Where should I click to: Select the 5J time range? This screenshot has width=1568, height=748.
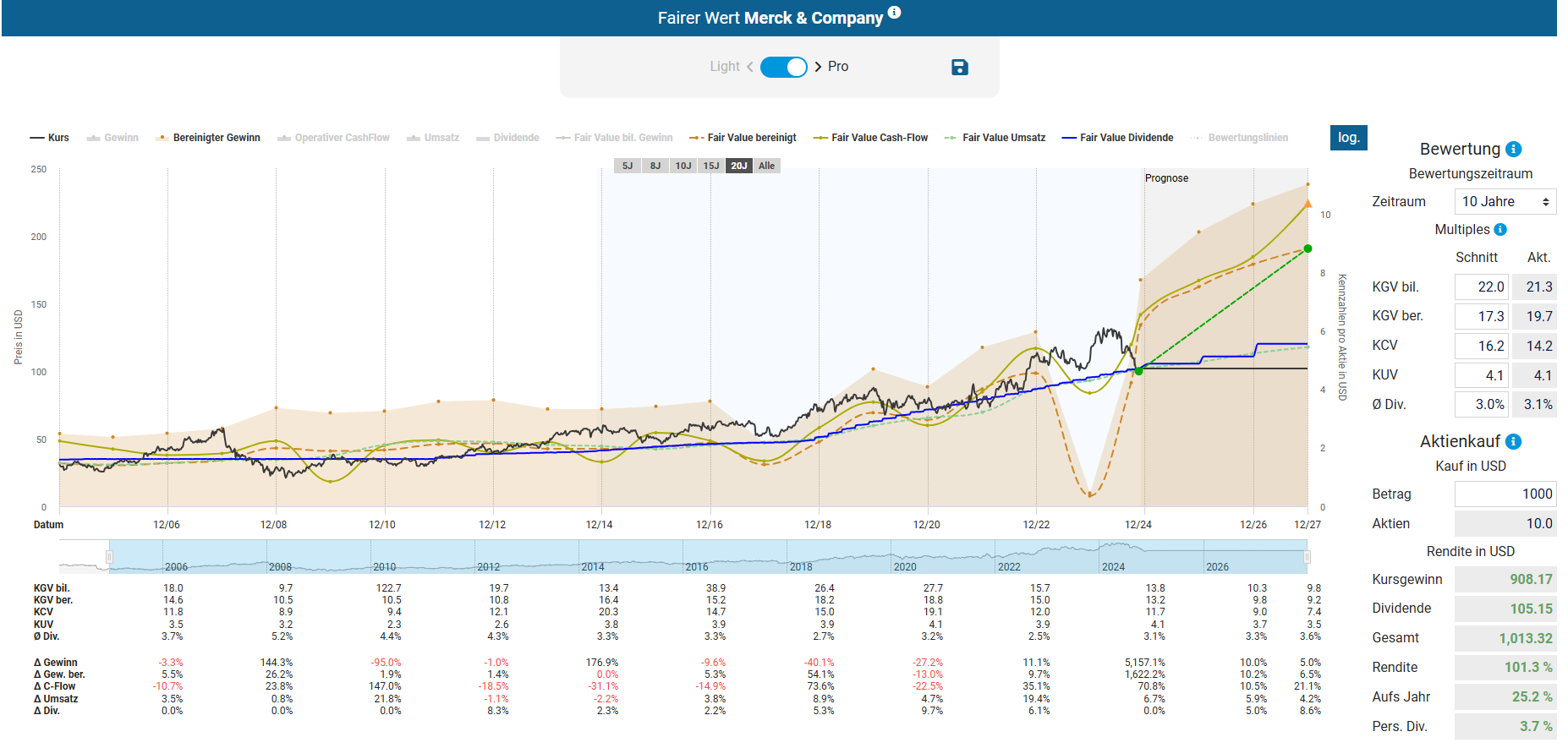click(628, 166)
